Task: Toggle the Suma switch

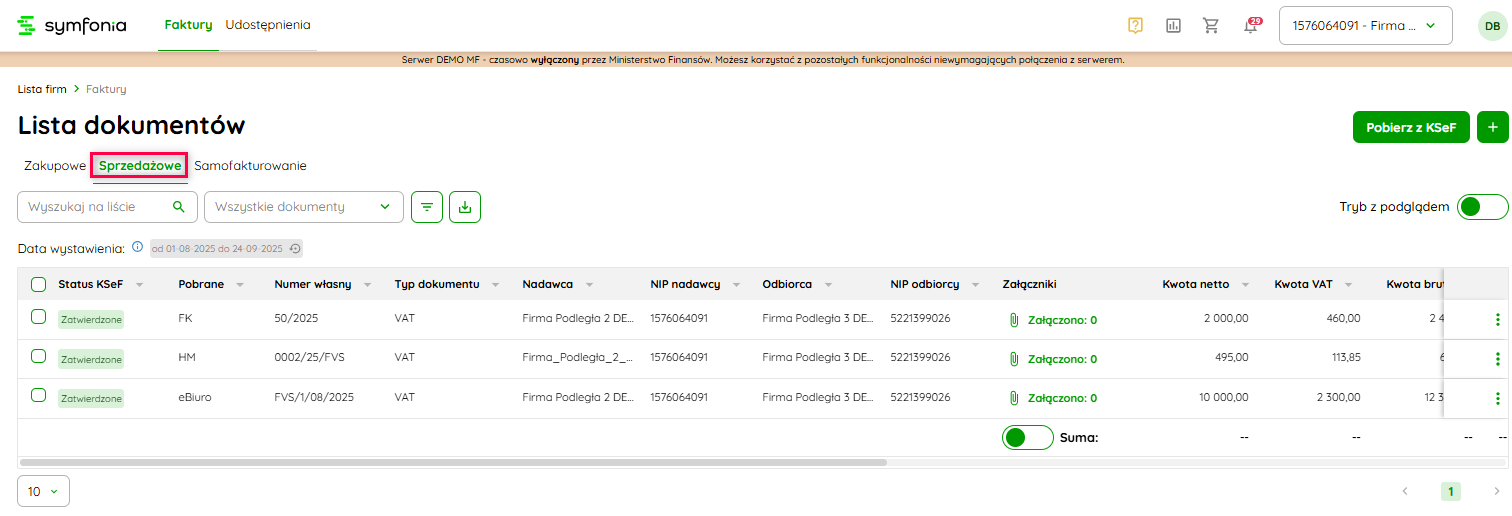Action: pos(1027,437)
